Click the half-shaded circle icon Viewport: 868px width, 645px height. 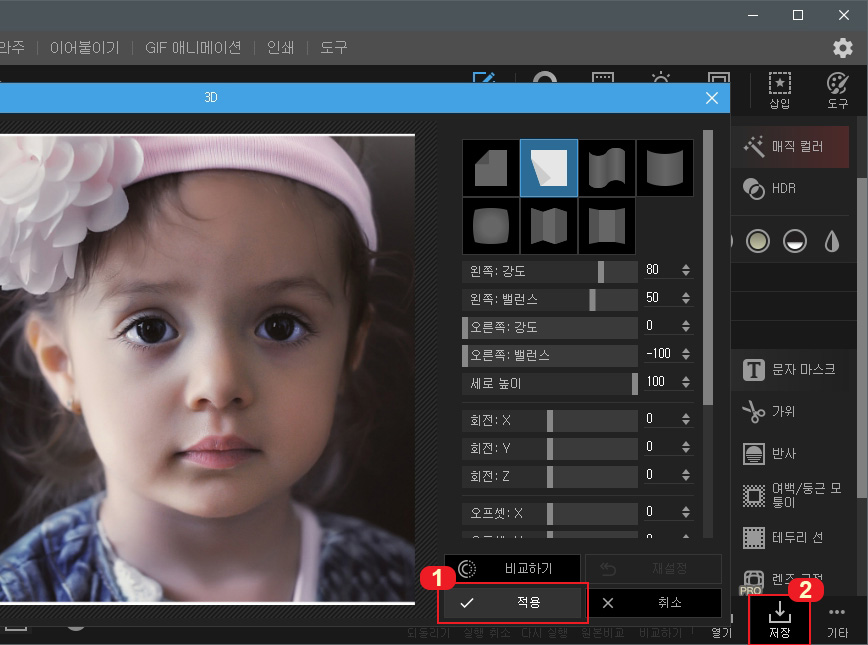(x=794, y=241)
